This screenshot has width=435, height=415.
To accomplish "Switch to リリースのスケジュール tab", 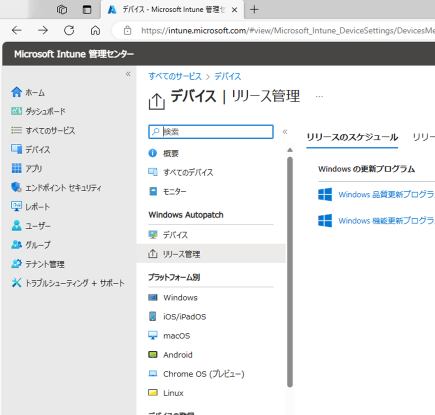I will (x=352, y=137).
